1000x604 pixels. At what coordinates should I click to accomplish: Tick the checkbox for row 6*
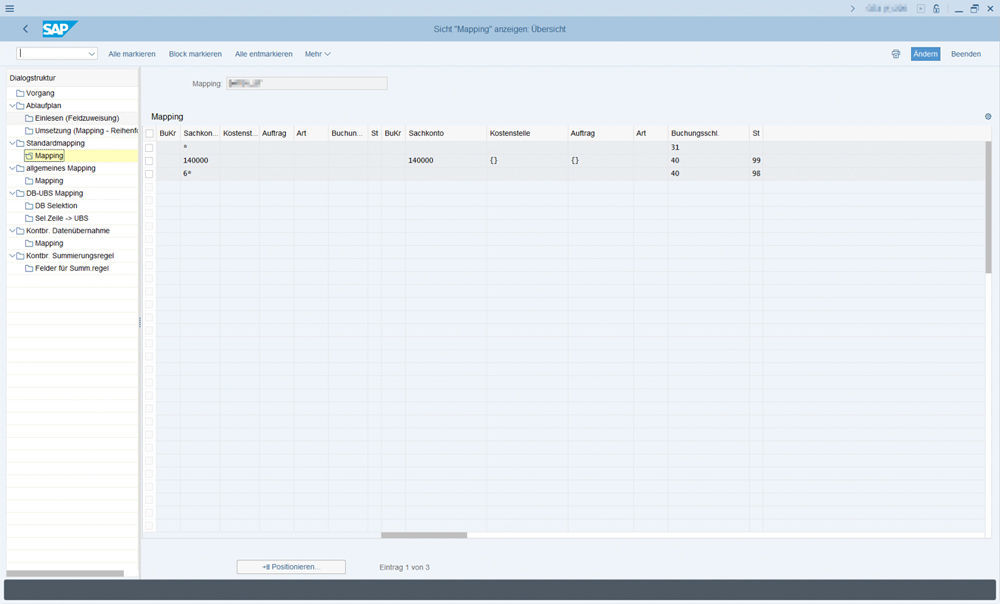[149, 174]
